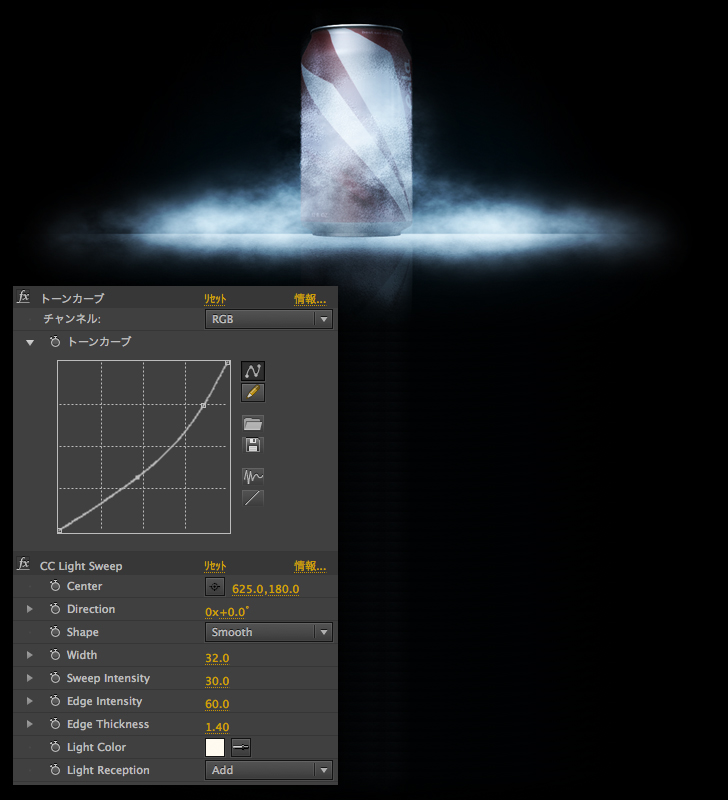728x800 pixels.
Task: Select the pencil curve drawing tool
Action: [253, 393]
